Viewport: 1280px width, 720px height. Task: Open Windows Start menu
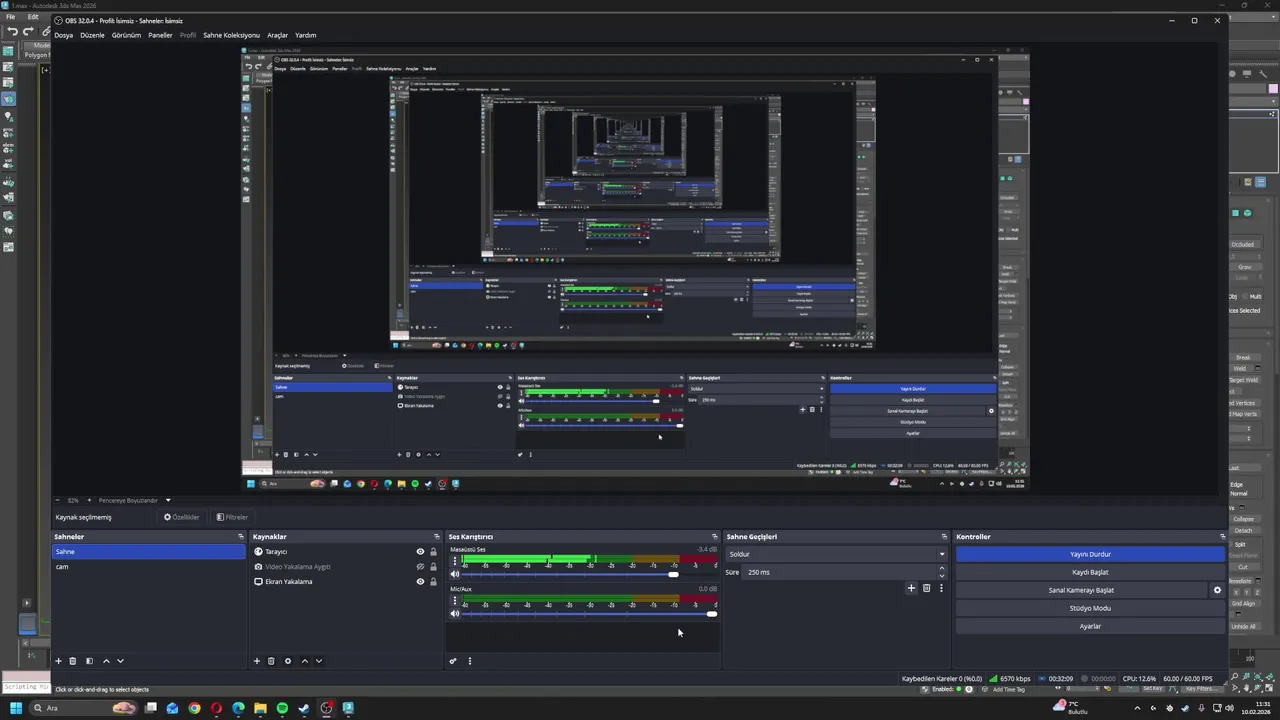[x=16, y=708]
